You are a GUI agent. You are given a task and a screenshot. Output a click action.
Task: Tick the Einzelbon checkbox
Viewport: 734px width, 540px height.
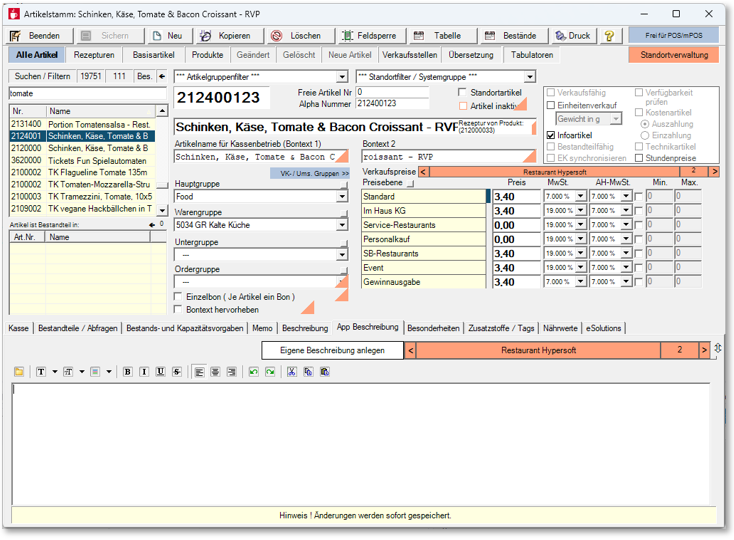[x=179, y=297]
